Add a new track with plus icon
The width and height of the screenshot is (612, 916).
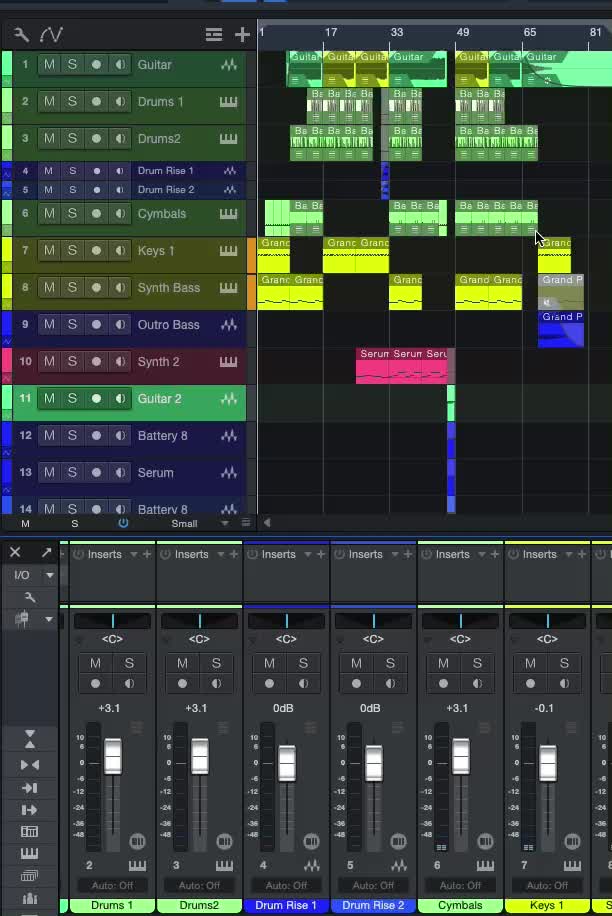pos(242,34)
